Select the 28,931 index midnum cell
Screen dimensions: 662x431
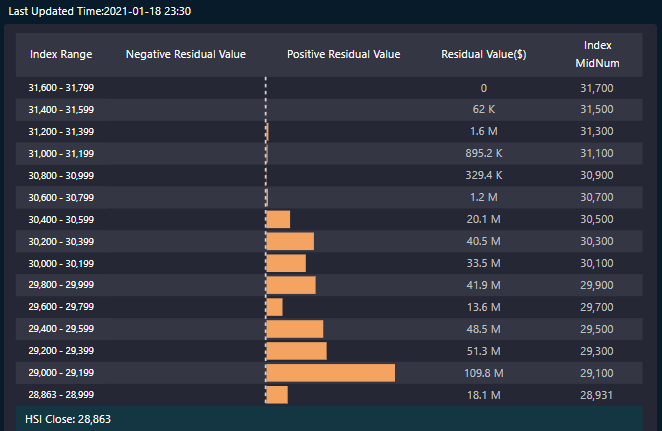596,395
